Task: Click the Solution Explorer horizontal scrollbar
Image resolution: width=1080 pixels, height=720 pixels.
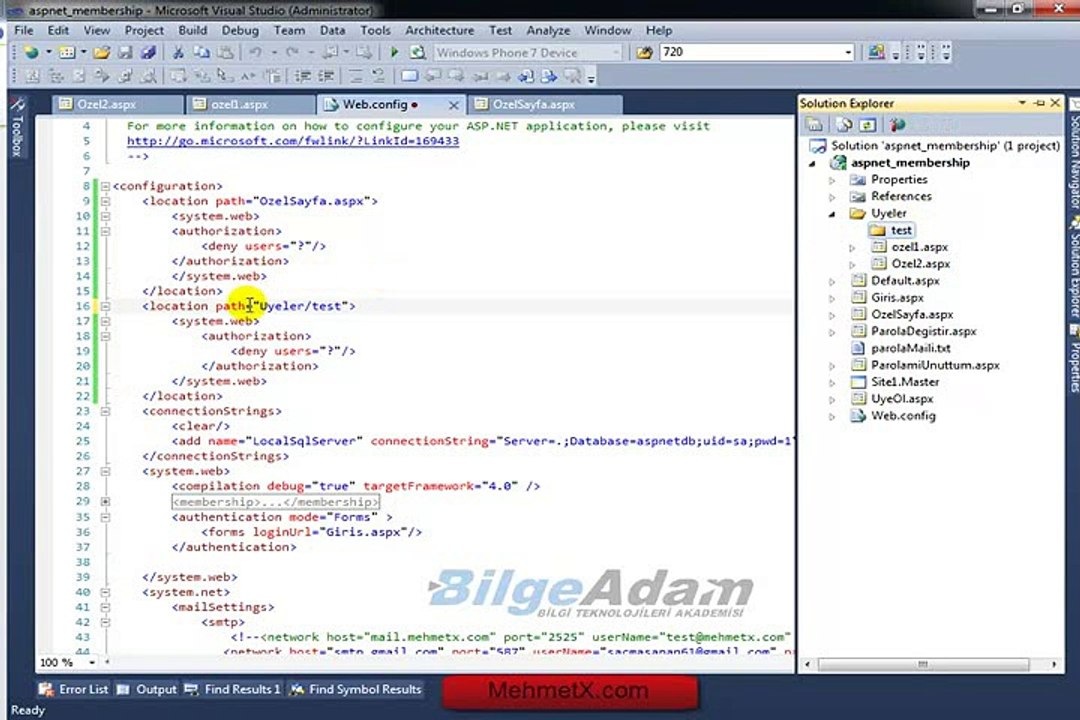Action: [923, 664]
